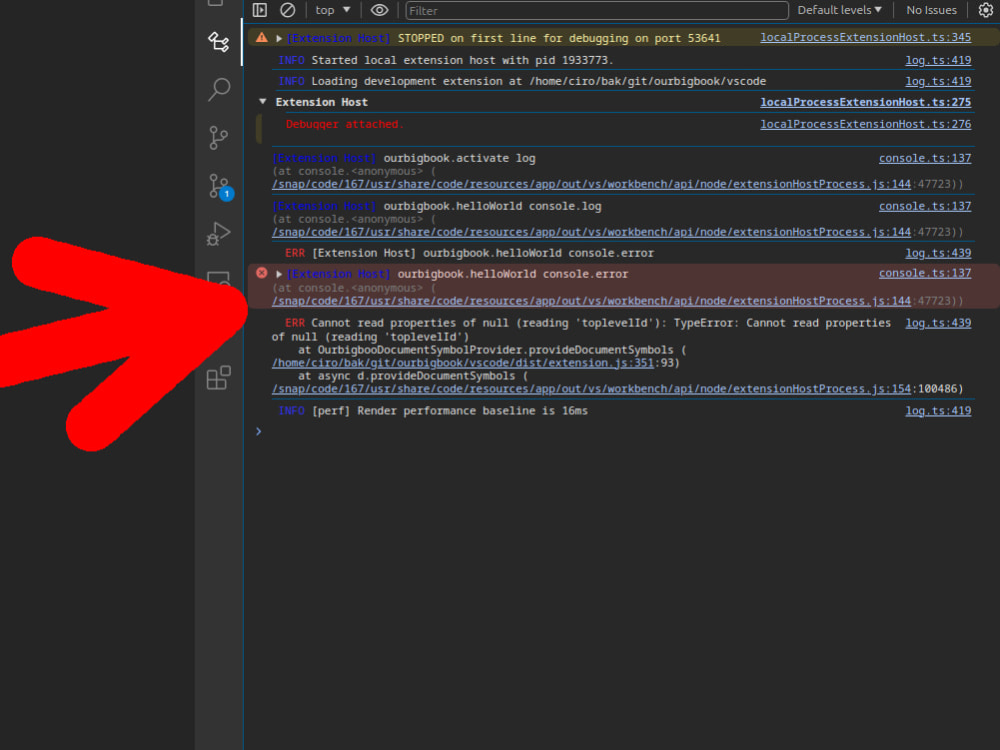This screenshot has width=1000, height=750.
Task: Open extensionHostProcess.js:144 link under ourbigbook.activate log
Action: click(591, 184)
